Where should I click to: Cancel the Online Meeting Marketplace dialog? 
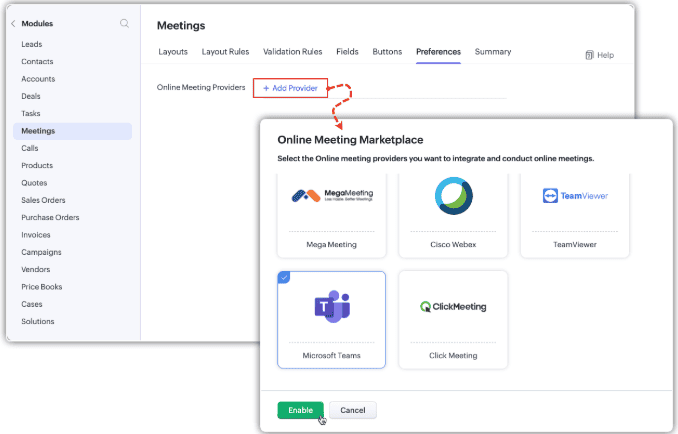point(353,410)
